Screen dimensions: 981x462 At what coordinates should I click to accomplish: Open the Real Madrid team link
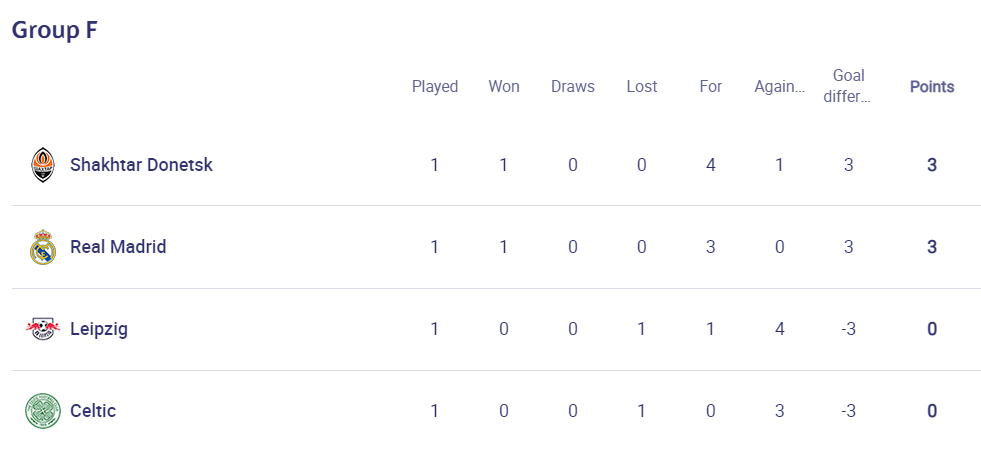[118, 247]
